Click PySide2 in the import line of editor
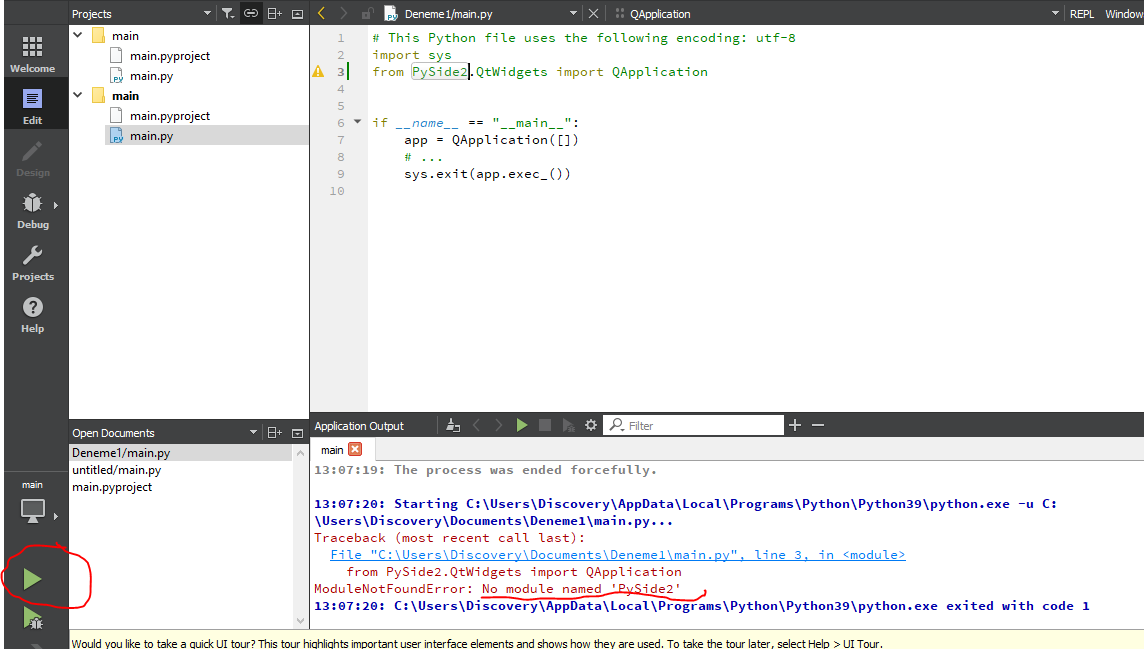This screenshot has height=649, width=1144. pos(439,71)
